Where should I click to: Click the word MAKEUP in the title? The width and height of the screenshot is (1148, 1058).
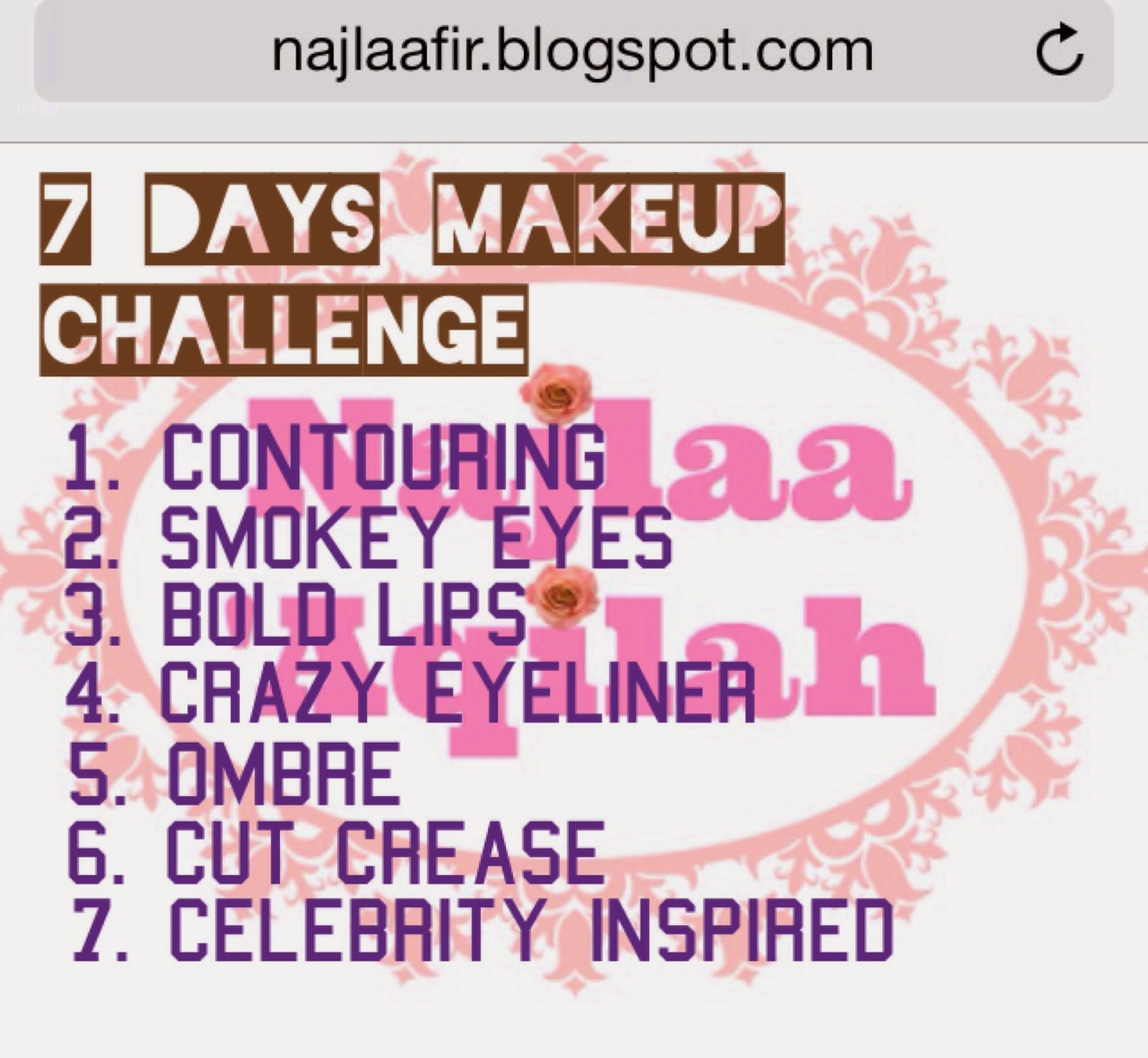tap(609, 222)
